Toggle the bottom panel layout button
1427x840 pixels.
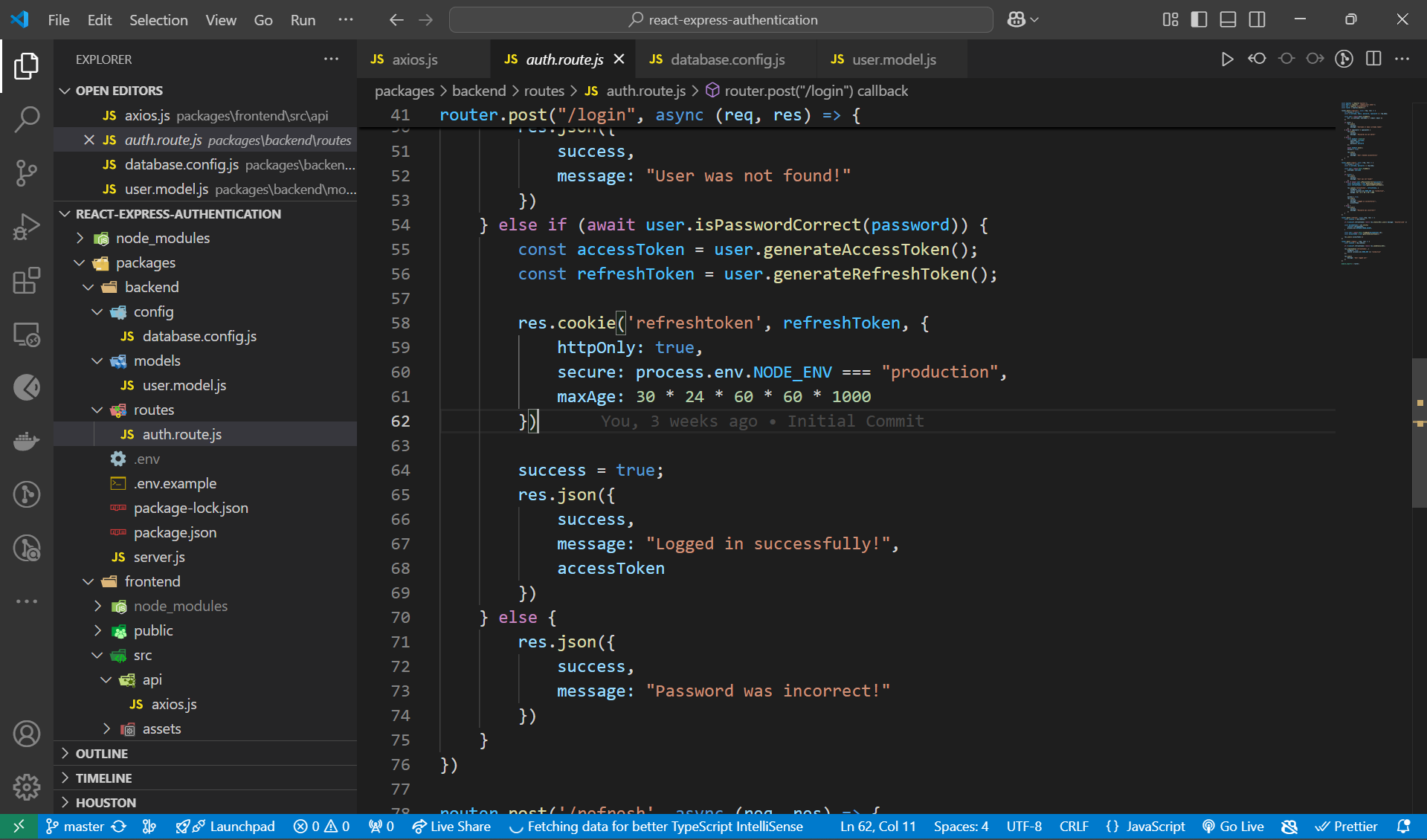pos(1228,19)
